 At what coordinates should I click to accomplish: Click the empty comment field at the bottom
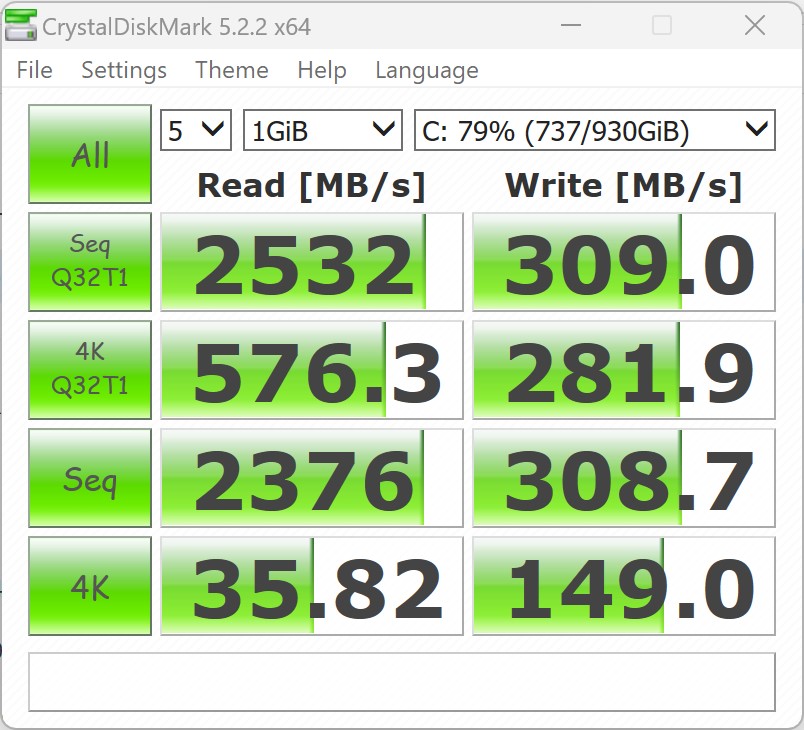click(402, 682)
